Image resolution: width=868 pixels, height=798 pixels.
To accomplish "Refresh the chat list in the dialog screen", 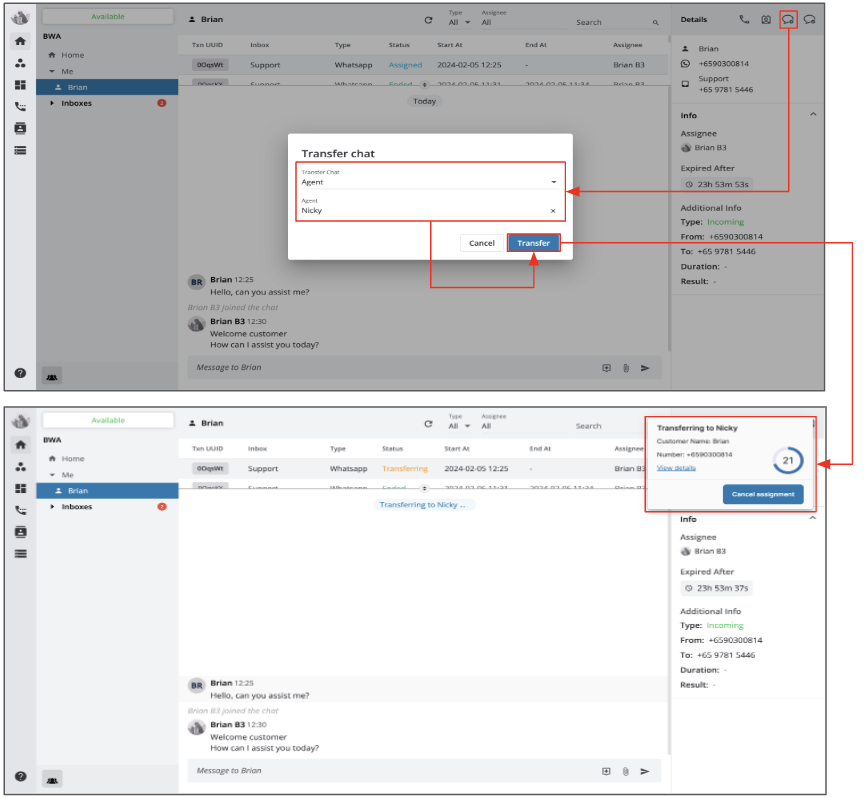I will click(428, 20).
